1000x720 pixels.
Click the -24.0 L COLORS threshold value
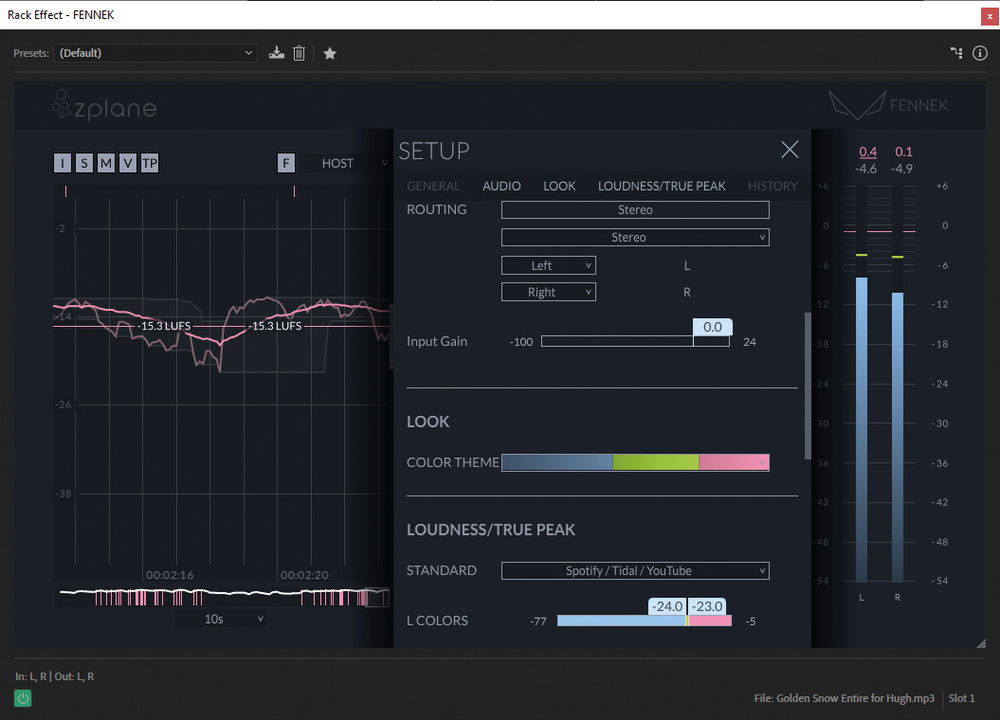667,606
